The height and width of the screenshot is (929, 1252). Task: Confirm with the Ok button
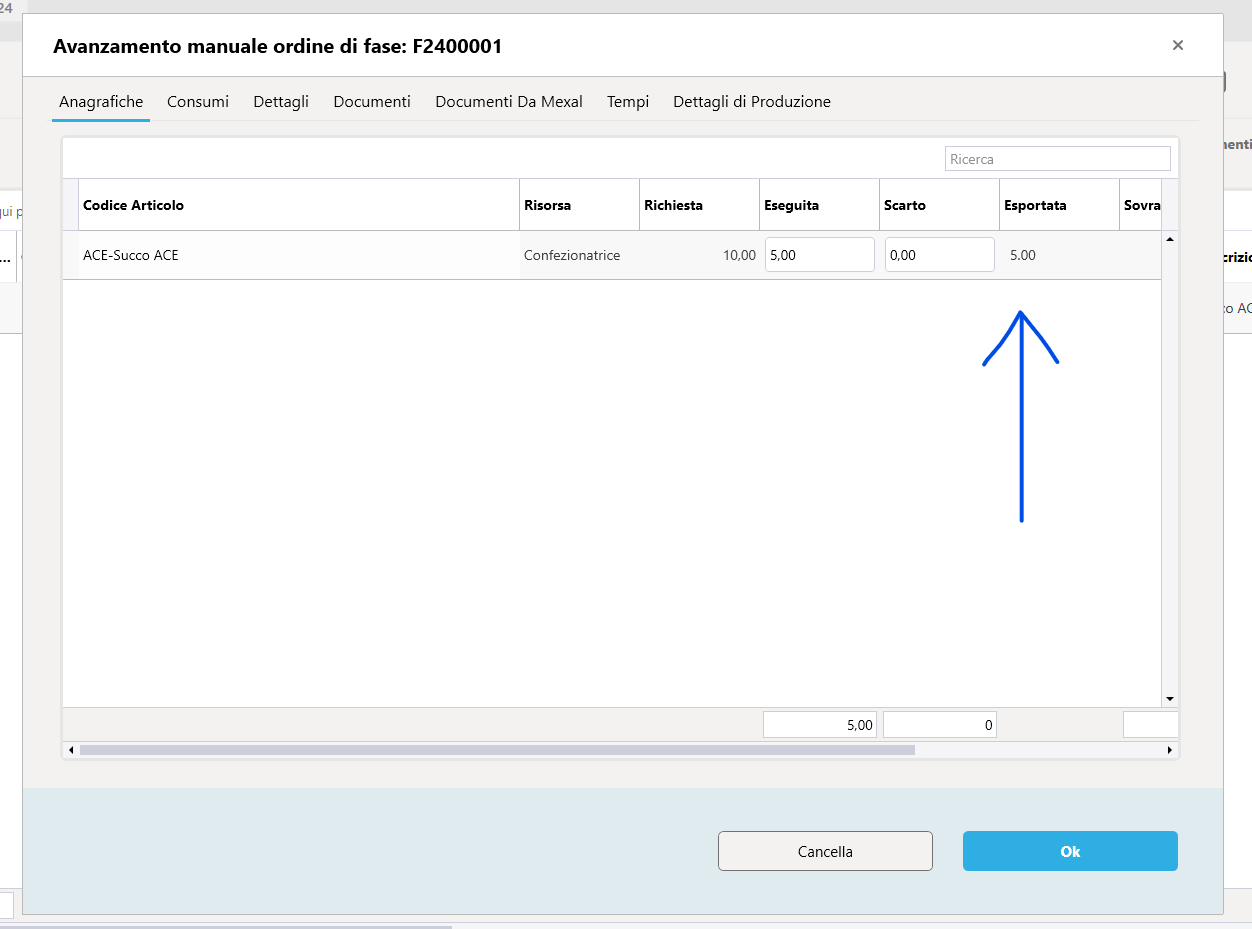1070,851
